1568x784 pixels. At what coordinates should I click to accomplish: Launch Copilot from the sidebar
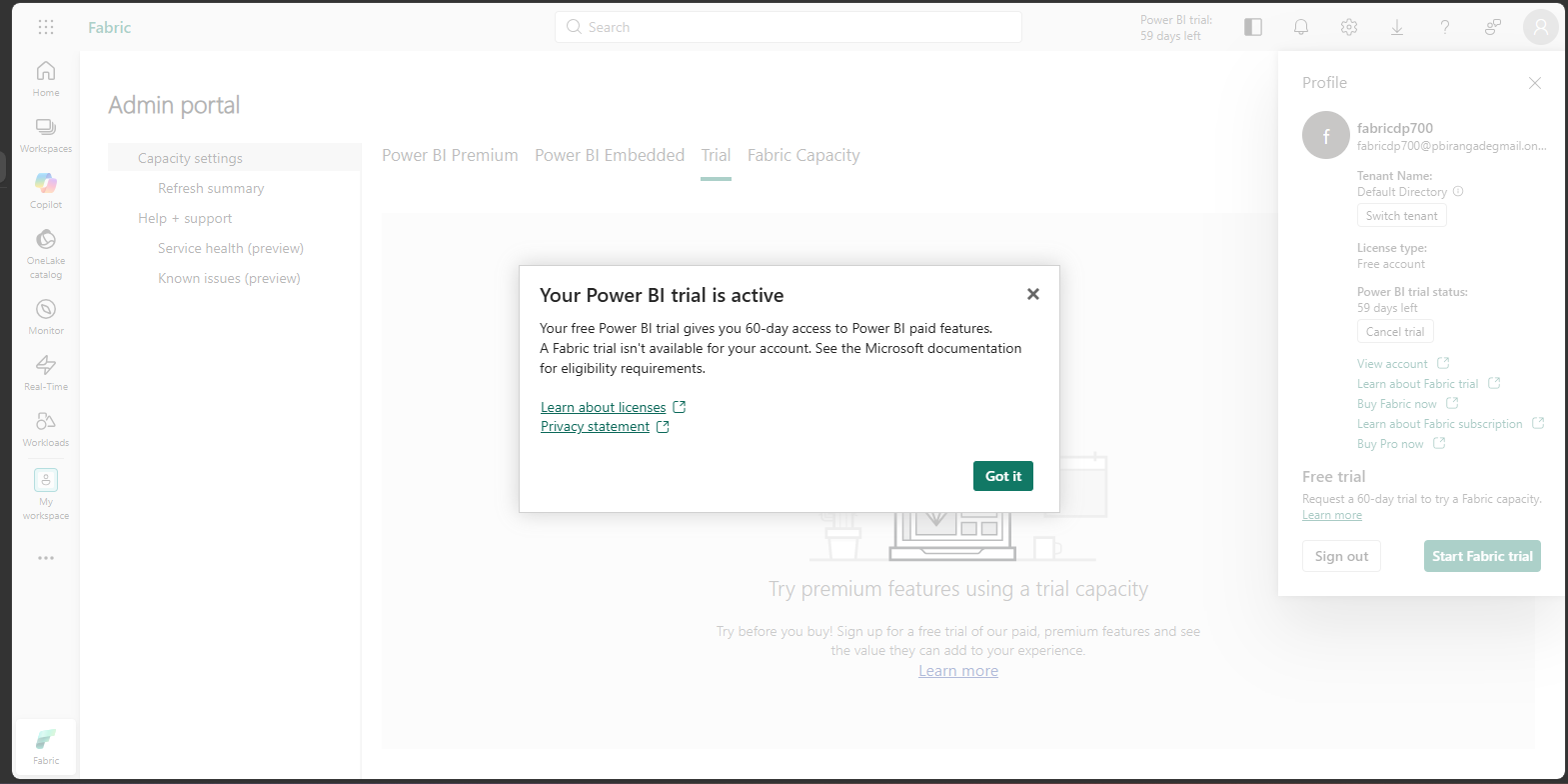(x=46, y=191)
